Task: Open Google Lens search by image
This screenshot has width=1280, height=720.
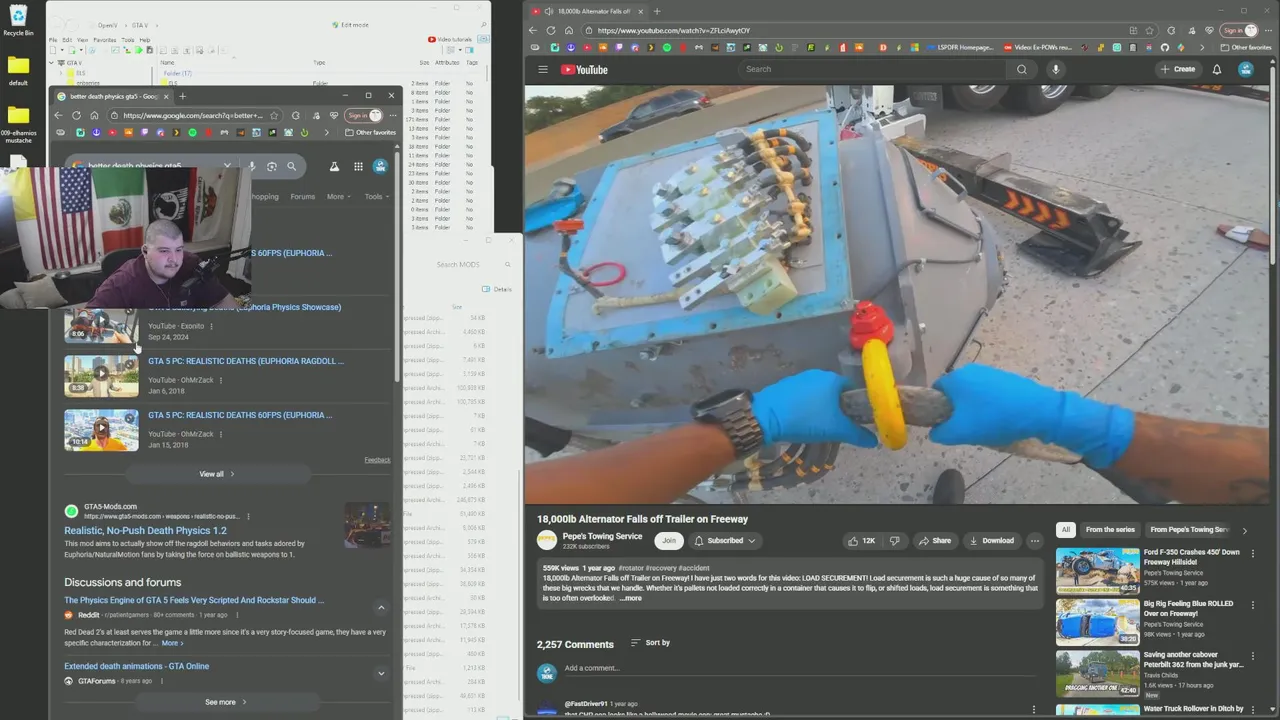Action: point(271,166)
